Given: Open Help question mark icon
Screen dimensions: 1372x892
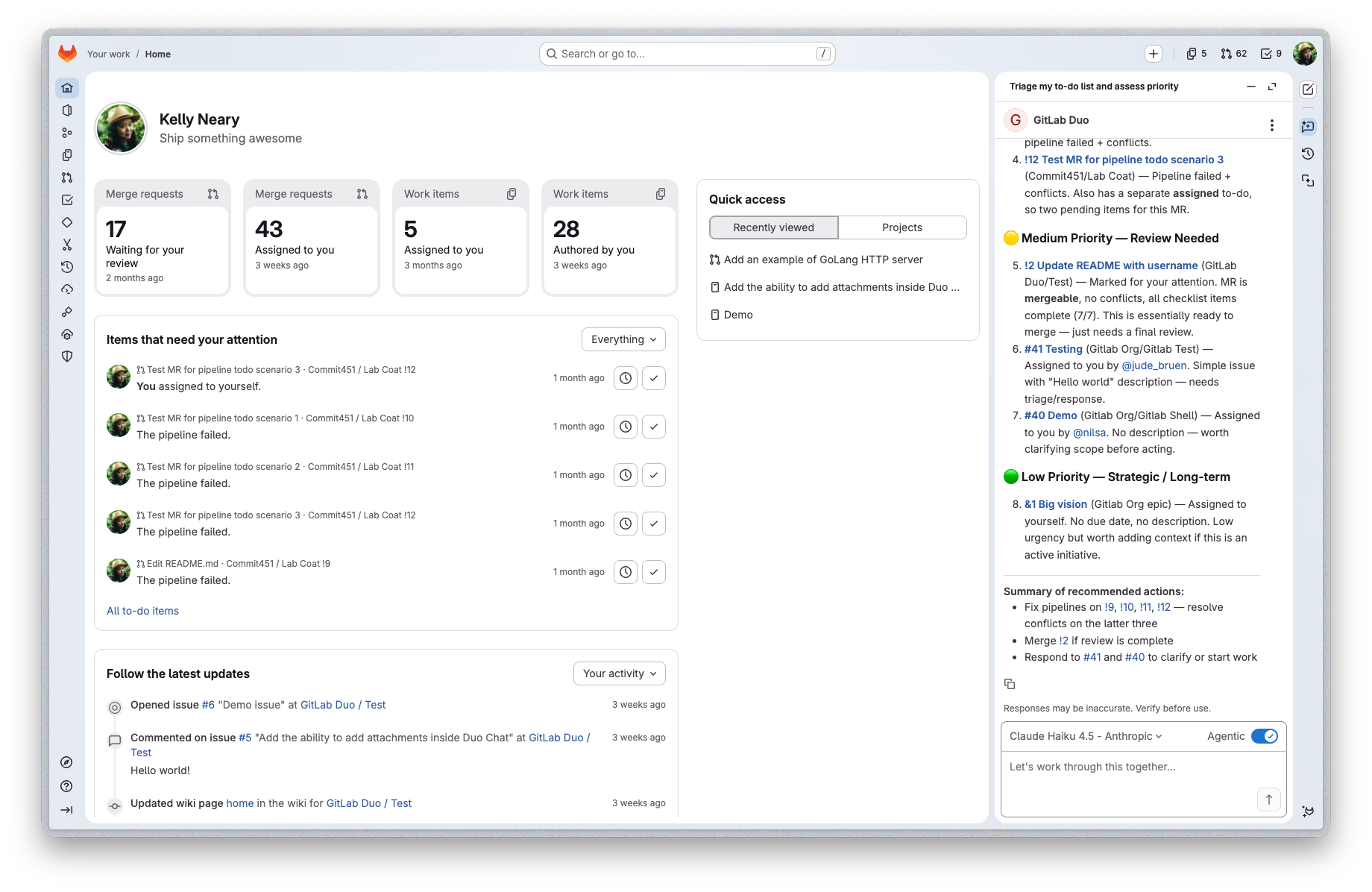Looking at the screenshot, I should pos(66,786).
